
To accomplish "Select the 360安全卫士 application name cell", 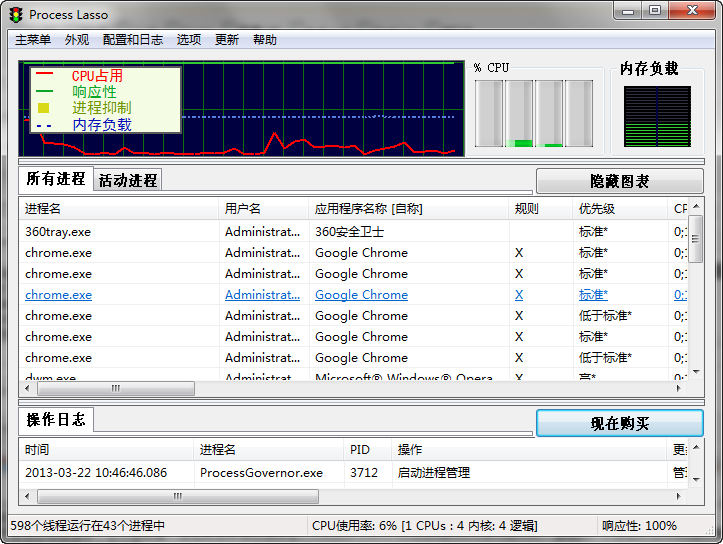I will (x=349, y=231).
